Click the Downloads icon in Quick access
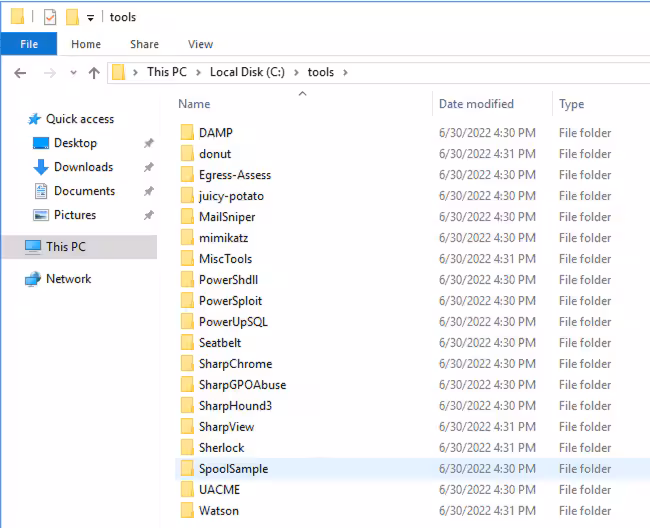 pos(41,167)
